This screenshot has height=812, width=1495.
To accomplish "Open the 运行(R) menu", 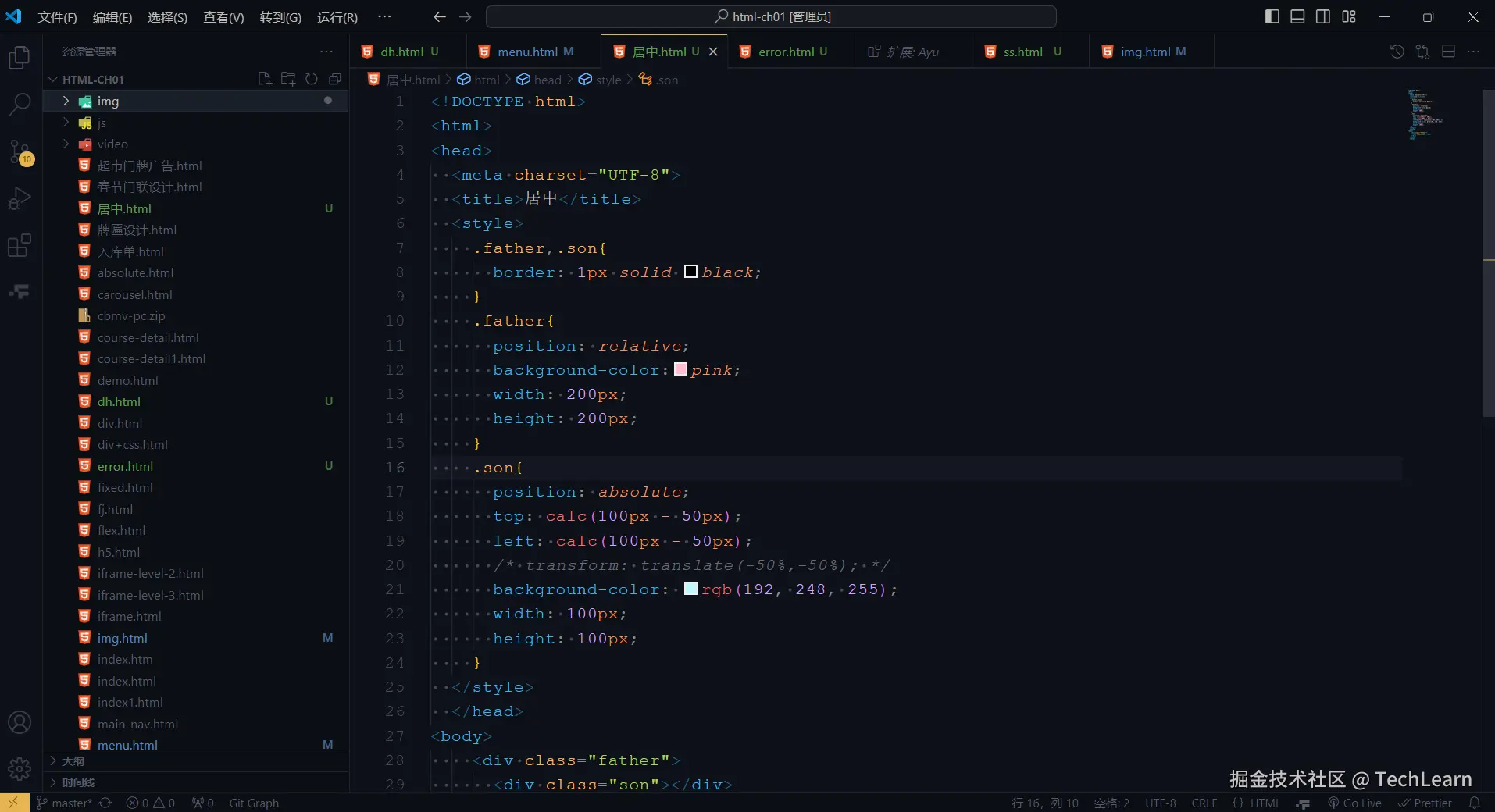I will coord(337,17).
